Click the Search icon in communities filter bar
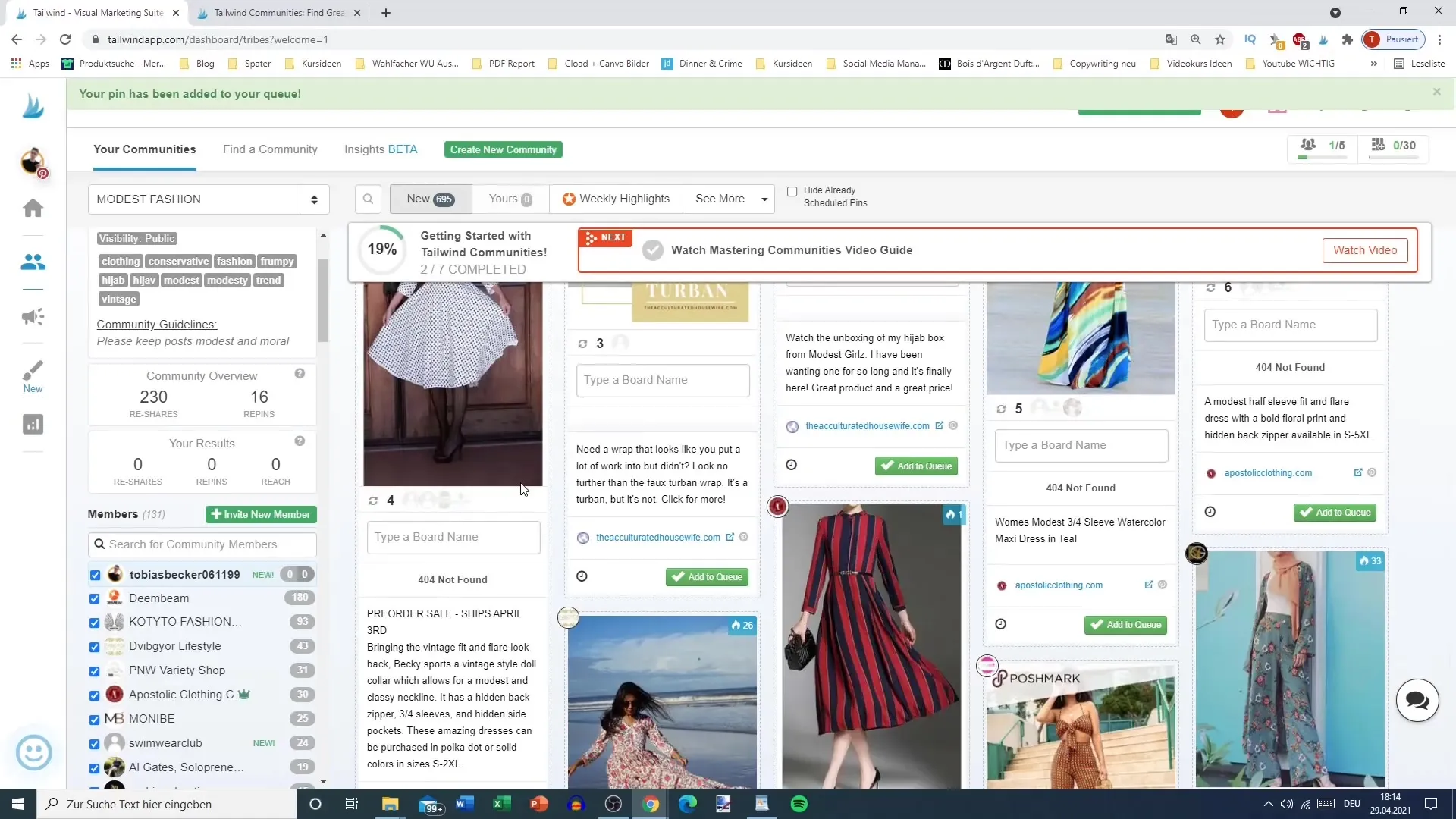The width and height of the screenshot is (1456, 819). coord(369,199)
